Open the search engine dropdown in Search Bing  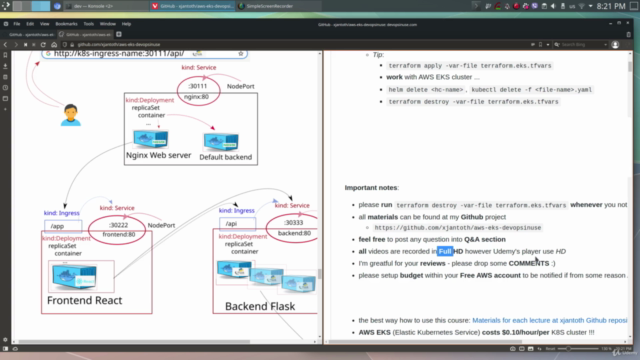[x=606, y=44]
